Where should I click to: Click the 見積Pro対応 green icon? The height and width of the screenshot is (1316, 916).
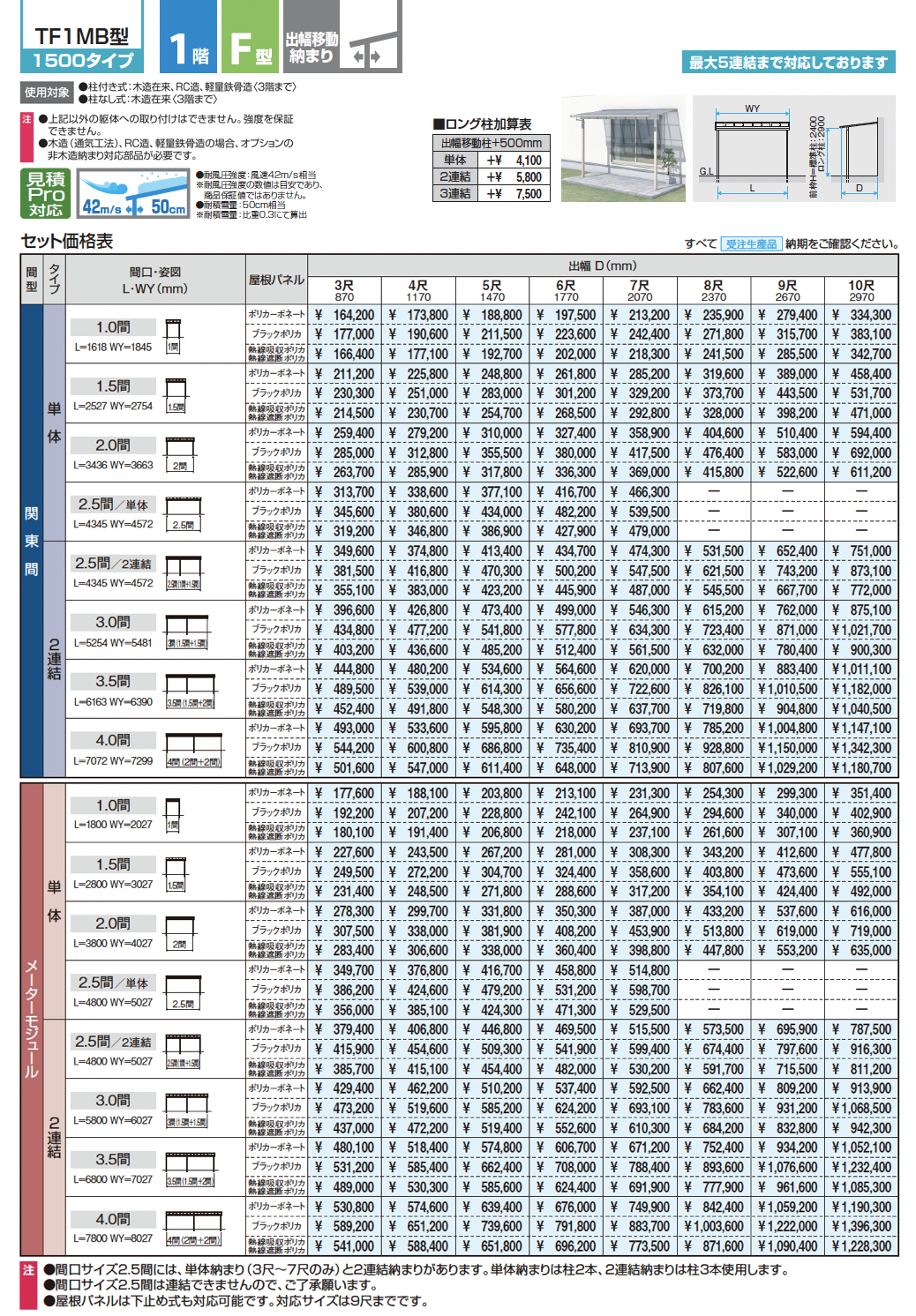coord(45,193)
